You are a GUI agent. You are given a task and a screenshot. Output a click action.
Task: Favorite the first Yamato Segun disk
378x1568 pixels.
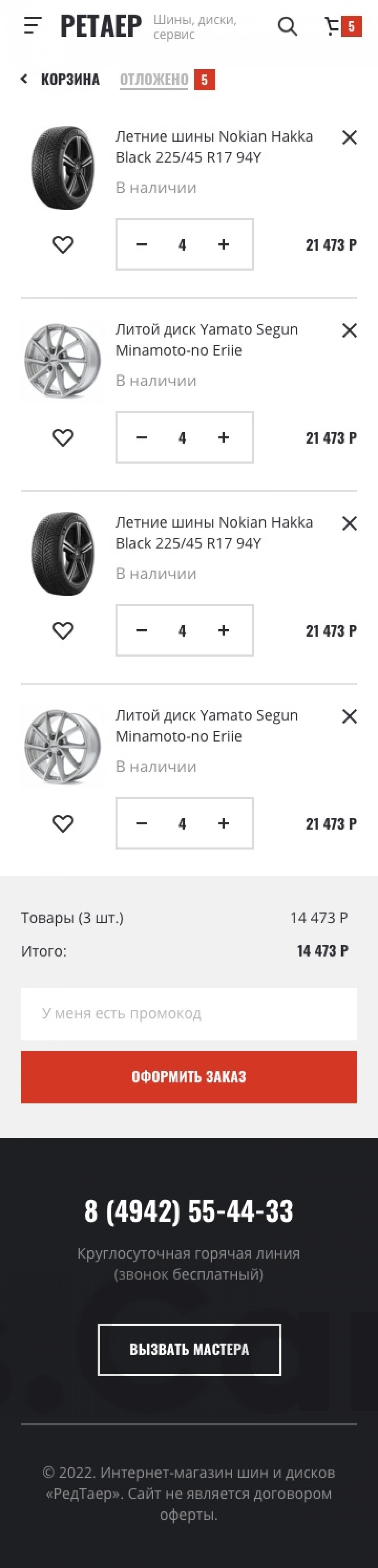point(63,438)
